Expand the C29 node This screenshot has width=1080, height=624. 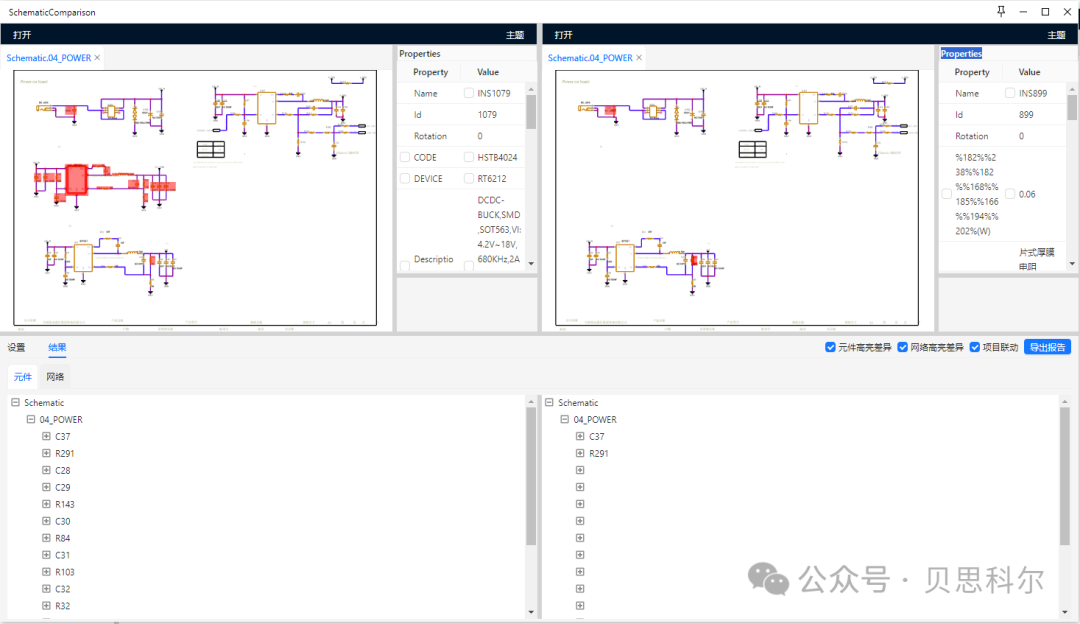46,487
